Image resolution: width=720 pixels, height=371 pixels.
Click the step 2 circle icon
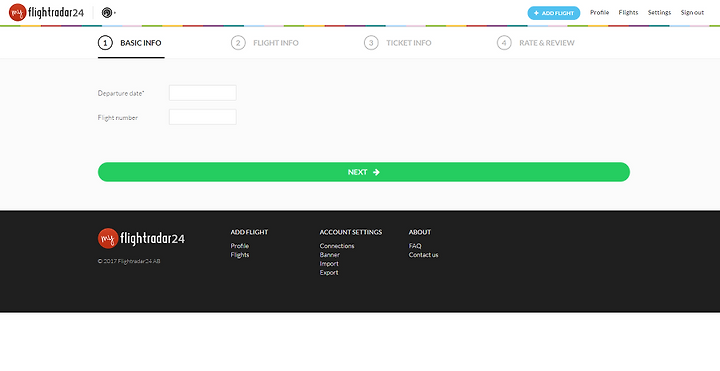click(238, 43)
